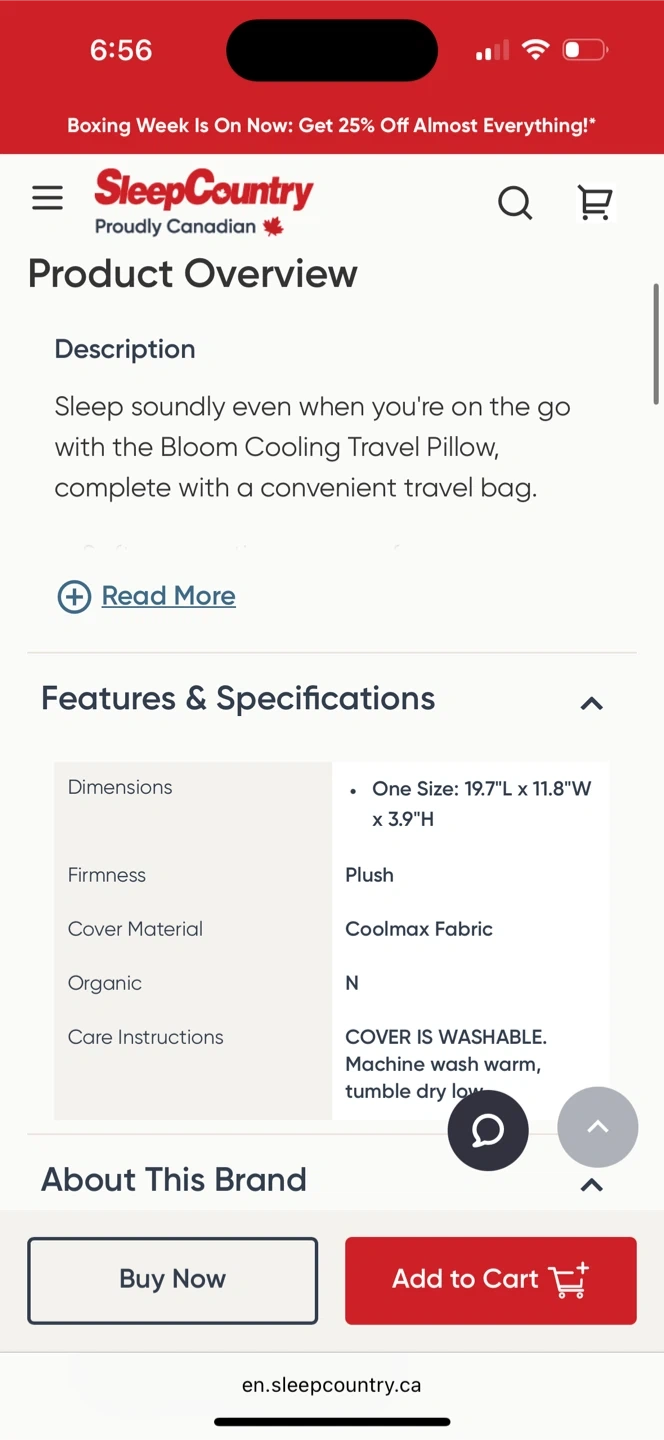
Task: Open the shopping cart icon
Action: [x=595, y=203]
